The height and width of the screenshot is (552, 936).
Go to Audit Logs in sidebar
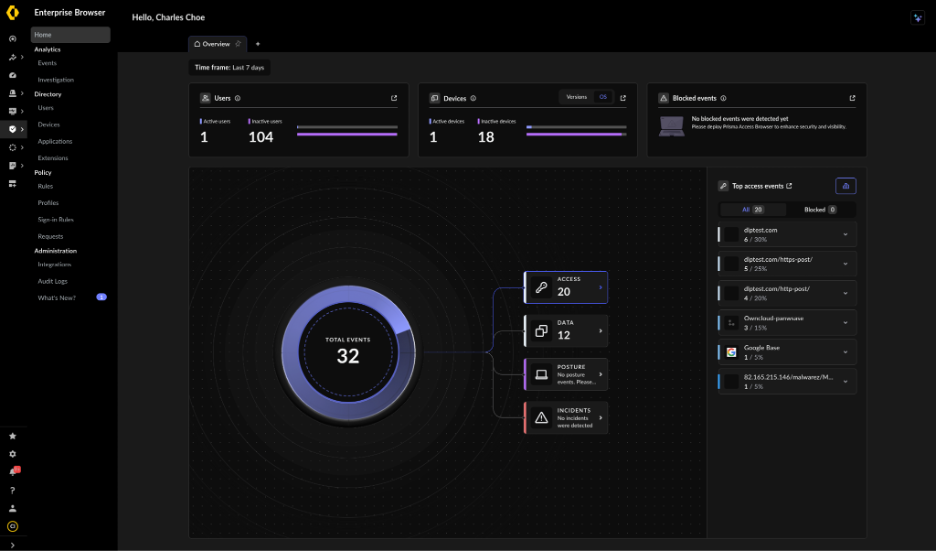pyautogui.click(x=52, y=282)
